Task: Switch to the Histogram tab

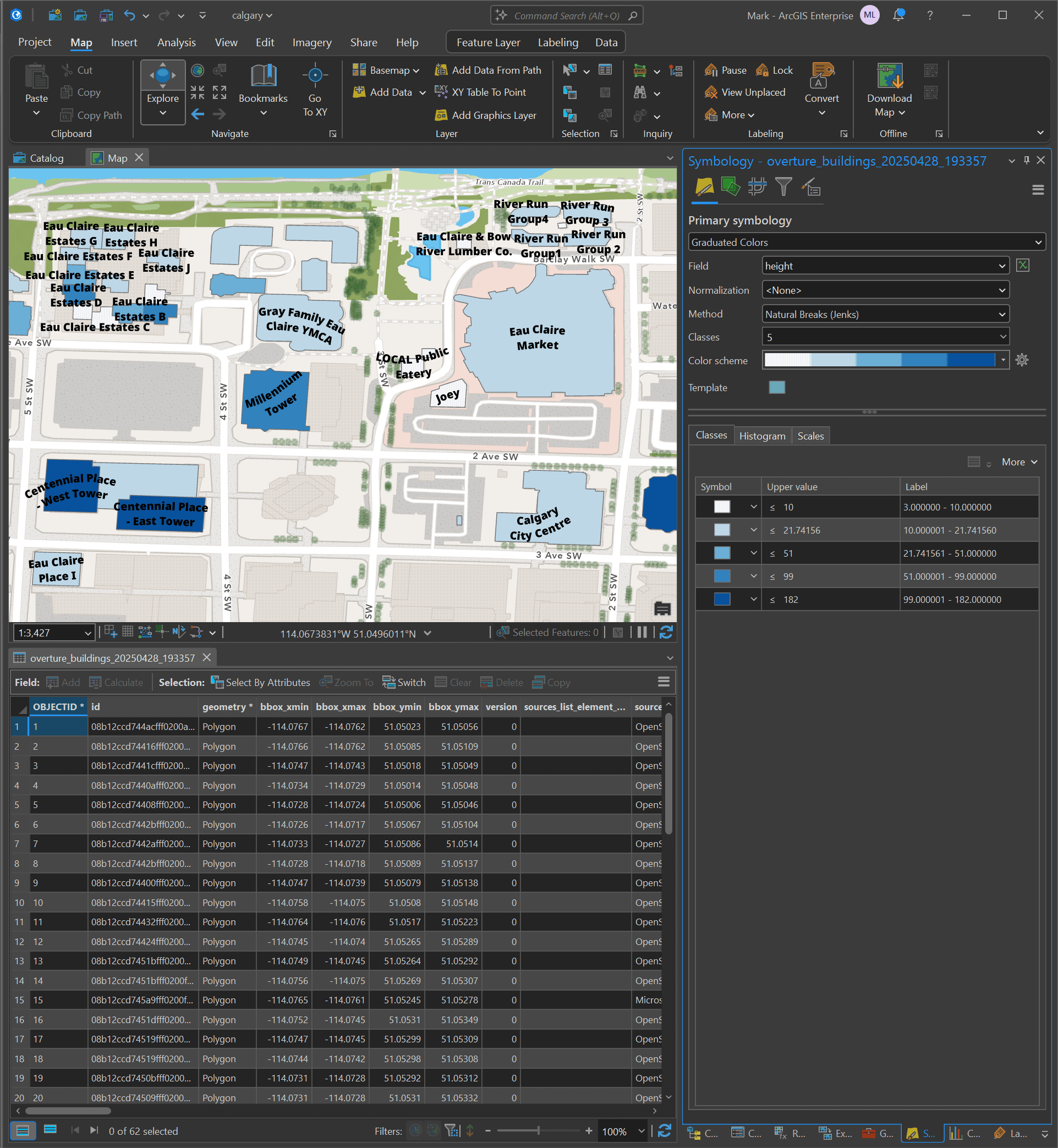Action: 761,436
